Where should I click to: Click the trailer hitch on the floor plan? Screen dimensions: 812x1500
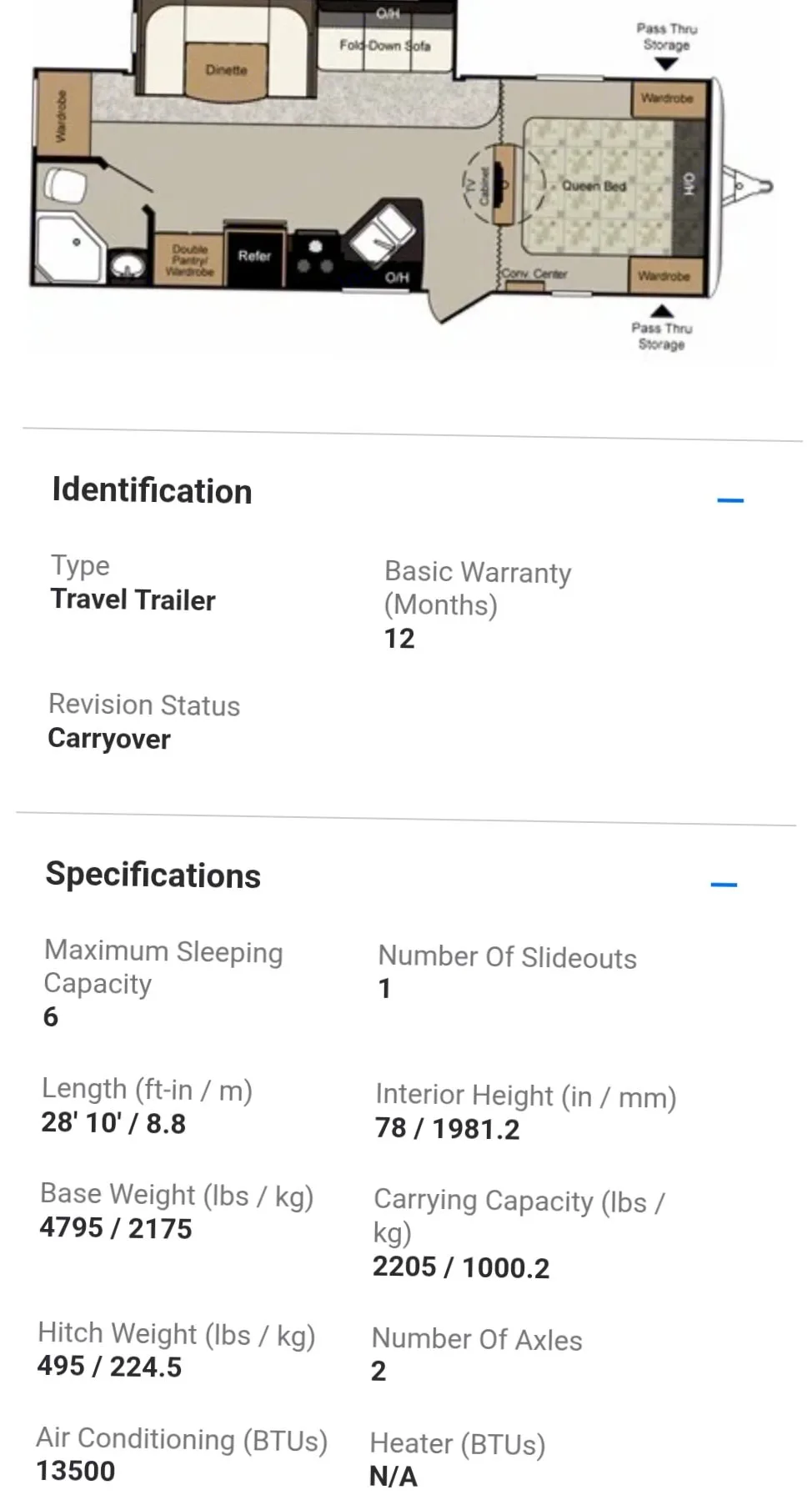tap(749, 186)
